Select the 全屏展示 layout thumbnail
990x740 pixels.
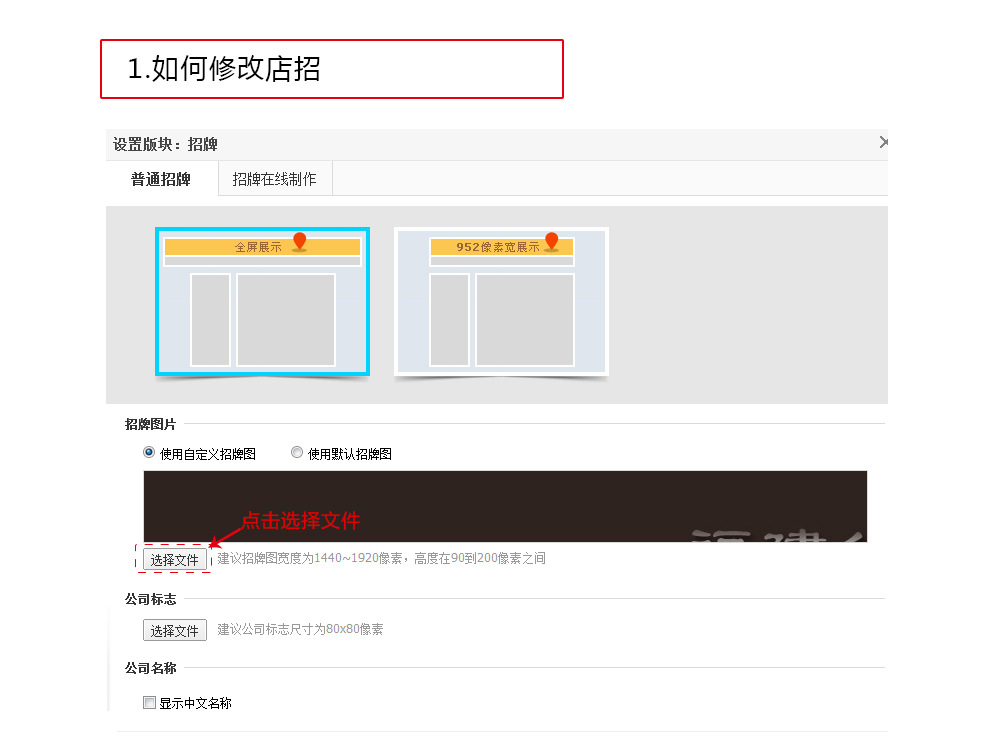point(263,302)
